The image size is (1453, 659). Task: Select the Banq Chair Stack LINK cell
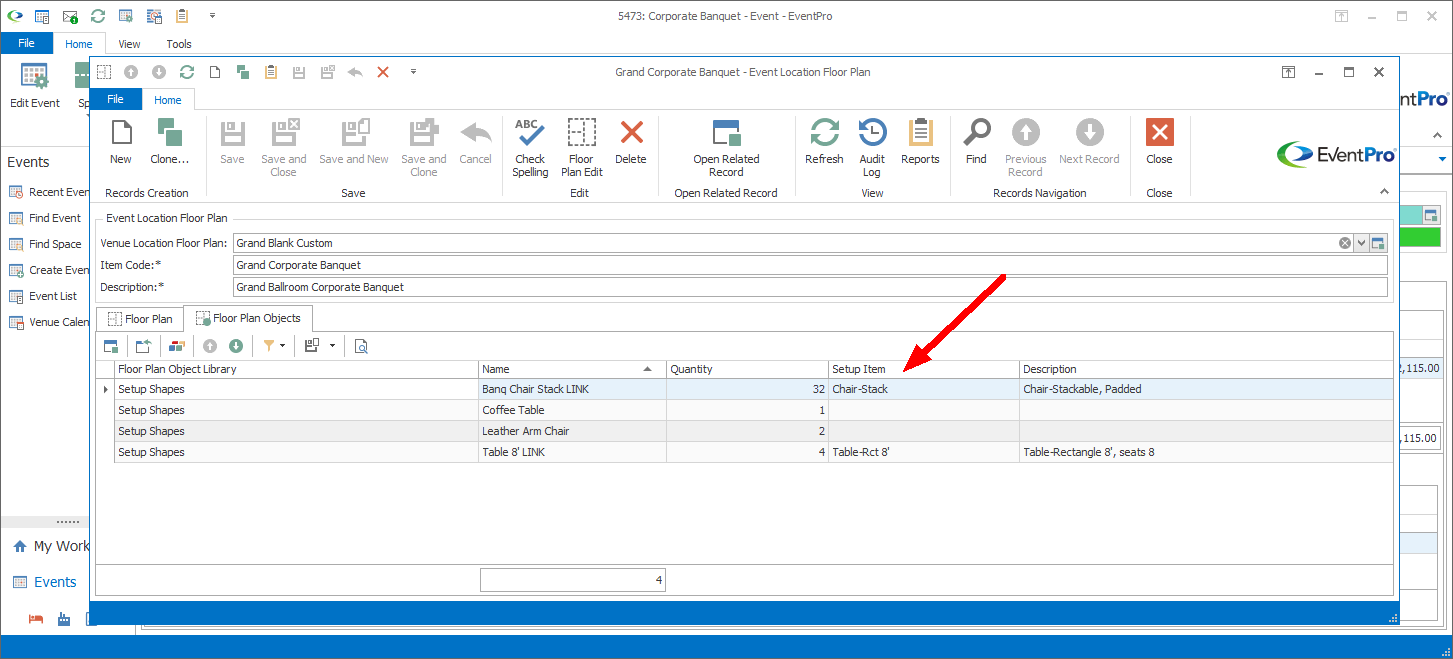[572, 389]
